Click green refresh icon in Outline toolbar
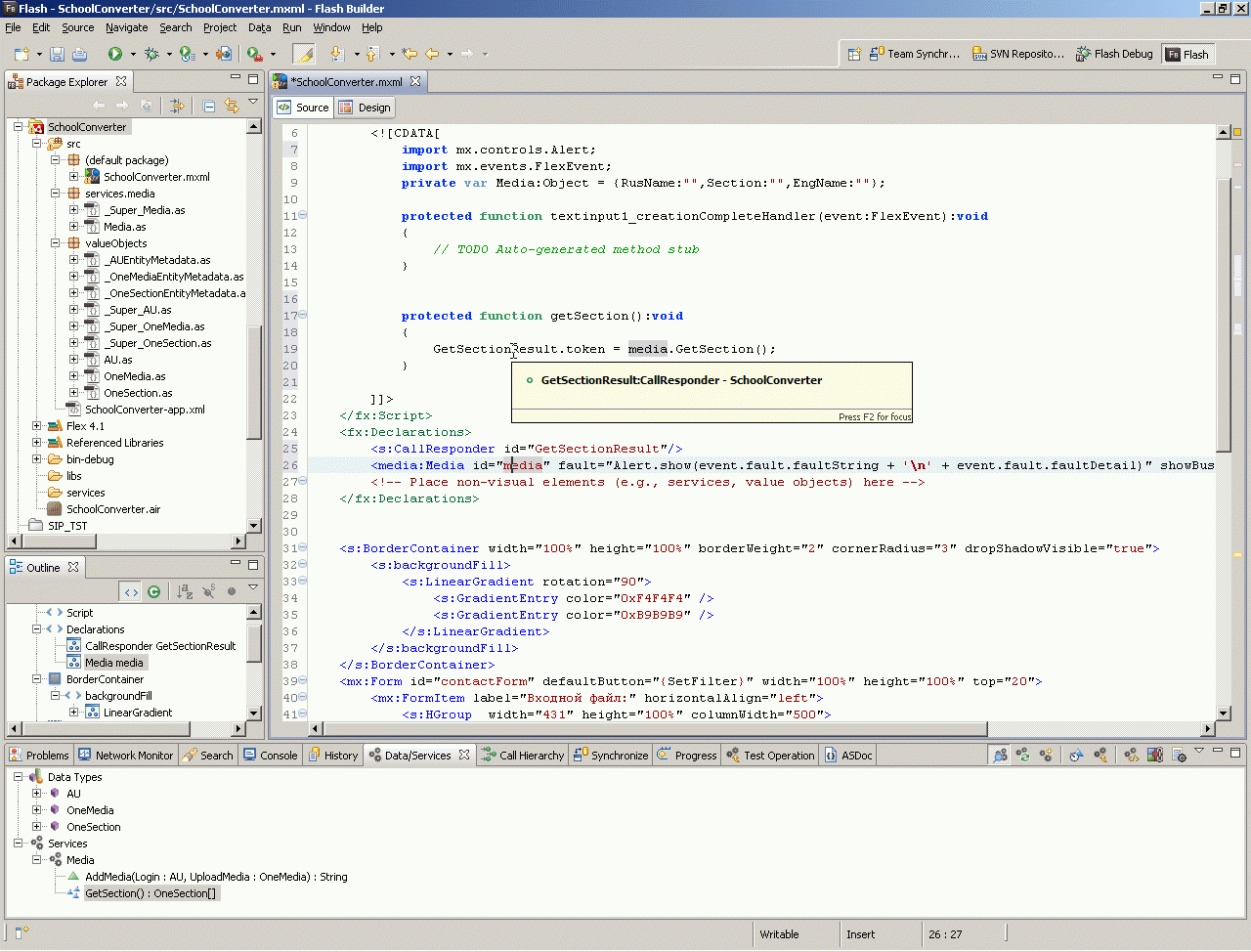This screenshot has width=1251, height=952. pyautogui.click(x=153, y=591)
